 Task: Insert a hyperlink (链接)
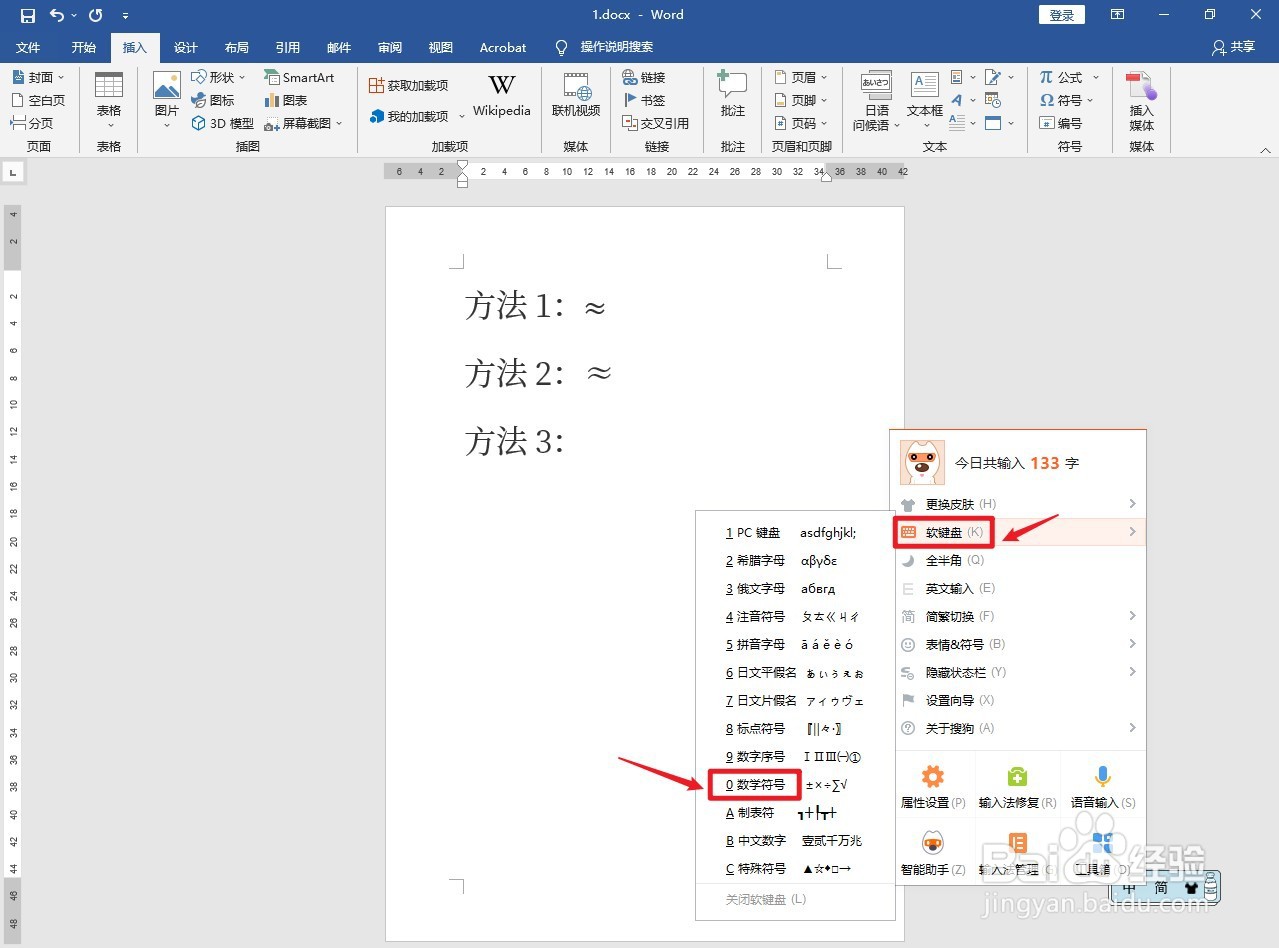643,77
